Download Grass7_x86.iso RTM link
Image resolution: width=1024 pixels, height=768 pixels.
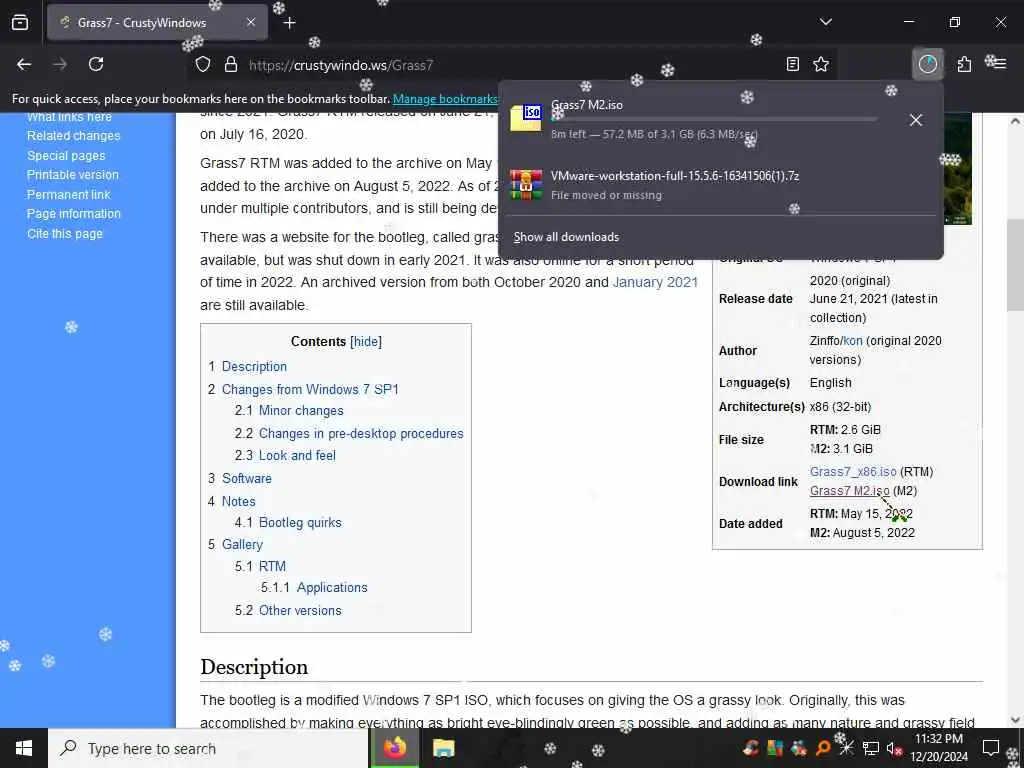(853, 472)
